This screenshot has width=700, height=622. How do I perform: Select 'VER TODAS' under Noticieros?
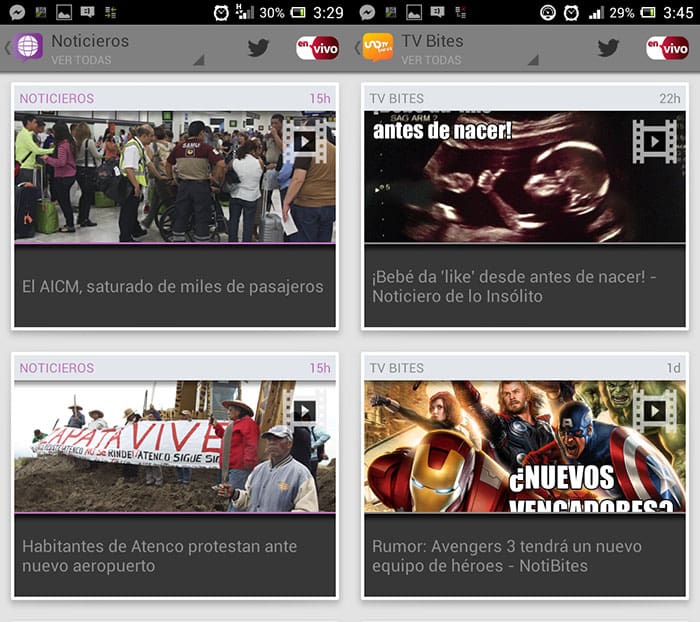[x=81, y=60]
